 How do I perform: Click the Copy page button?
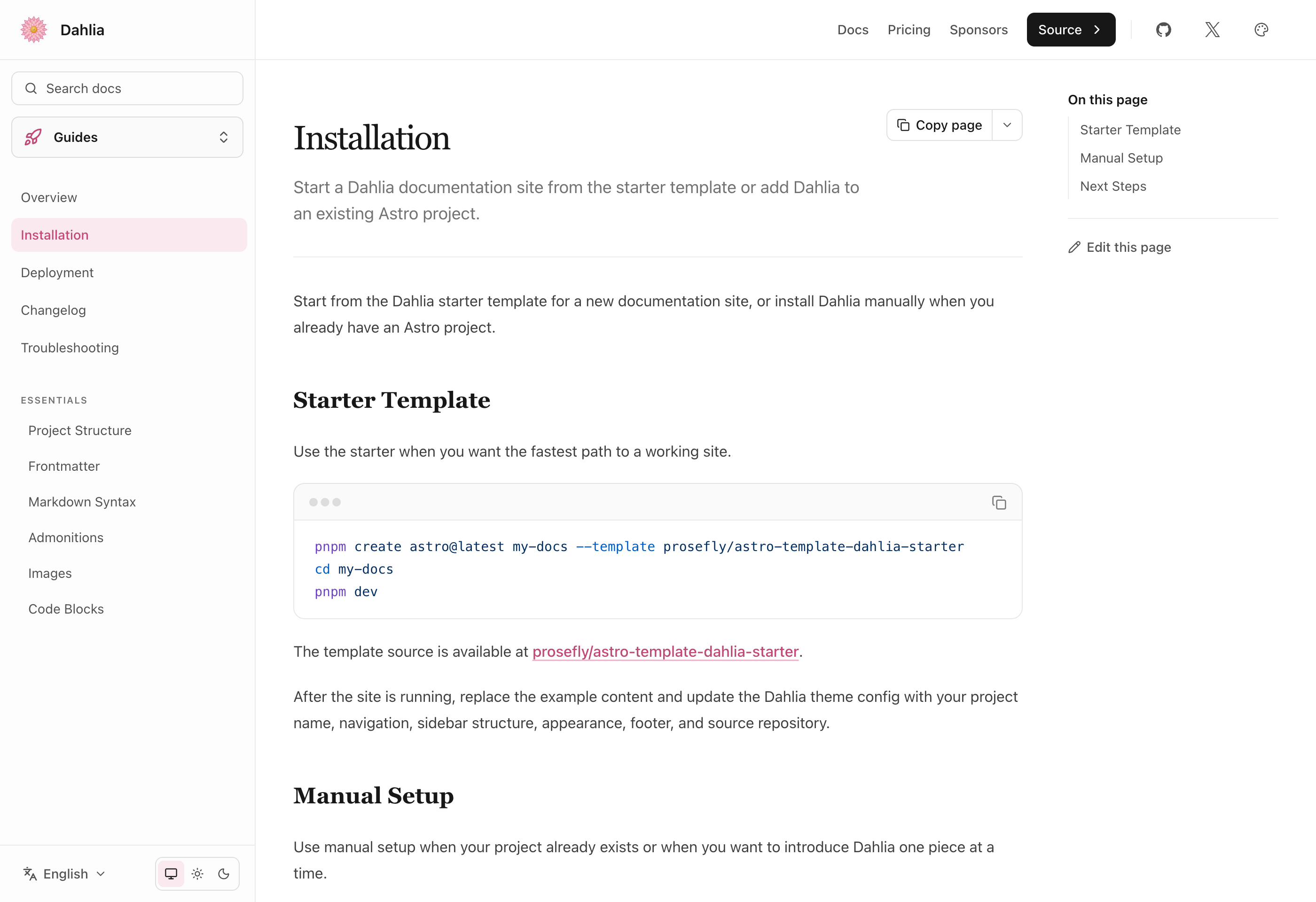(940, 125)
